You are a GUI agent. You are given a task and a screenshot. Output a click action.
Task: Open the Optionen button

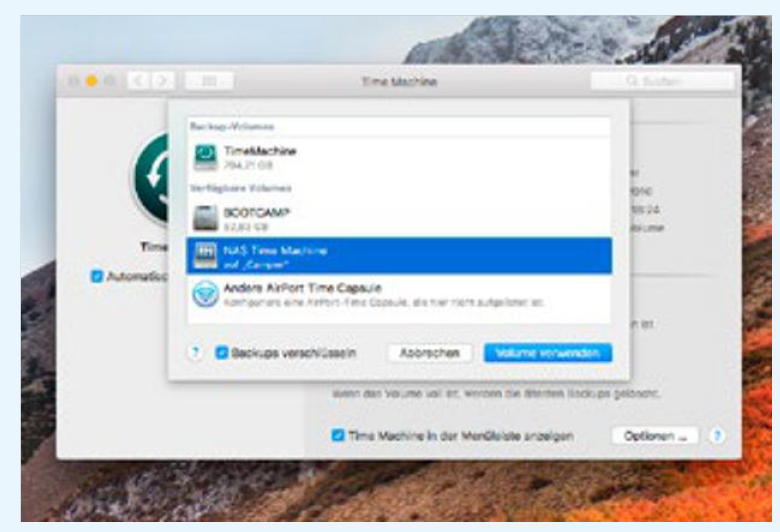pyautogui.click(x=655, y=436)
